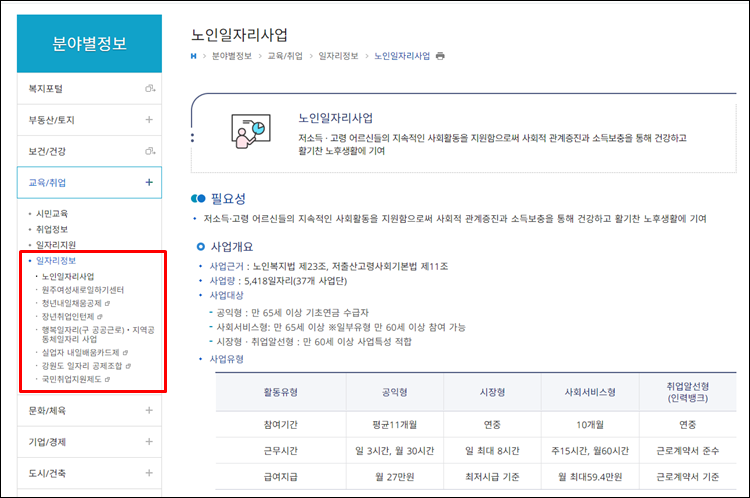Click 주15시간, 월60시간 cell
Screen dimensions: 750x498
(x=590, y=451)
